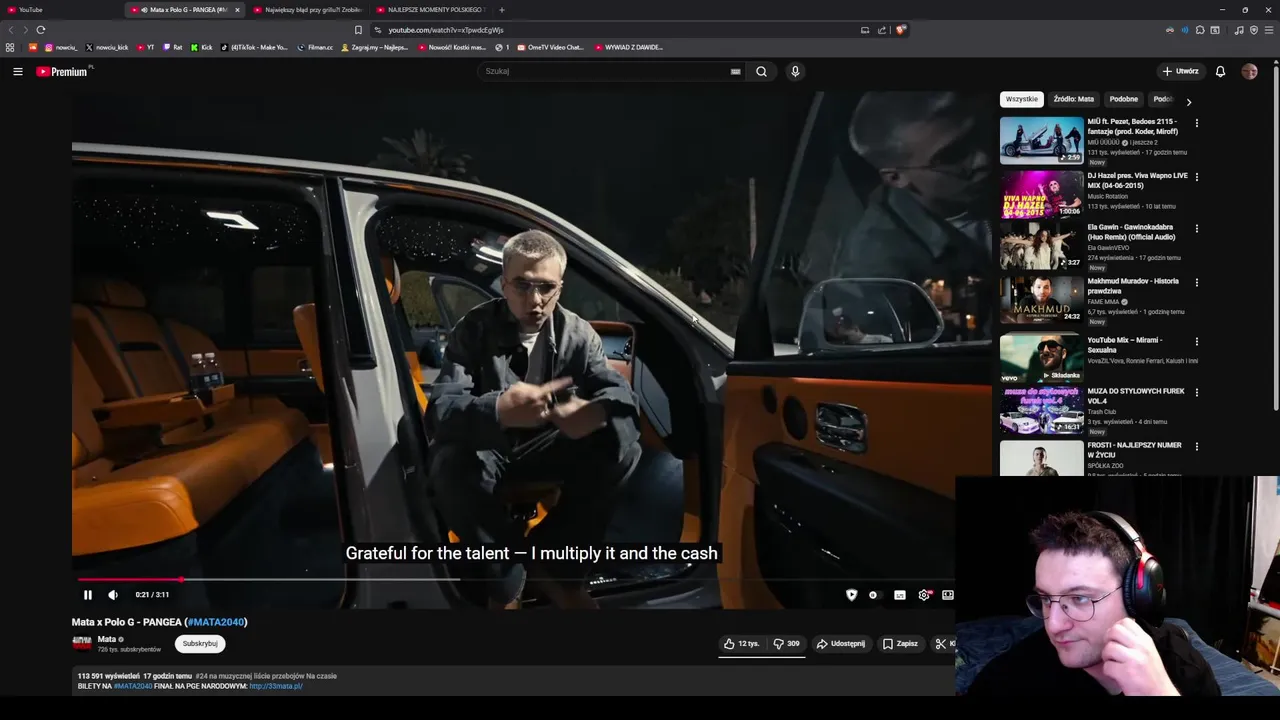The width and height of the screenshot is (1280, 720).
Task: Open apps grid in bookmarks bar
Action: coord(10,47)
